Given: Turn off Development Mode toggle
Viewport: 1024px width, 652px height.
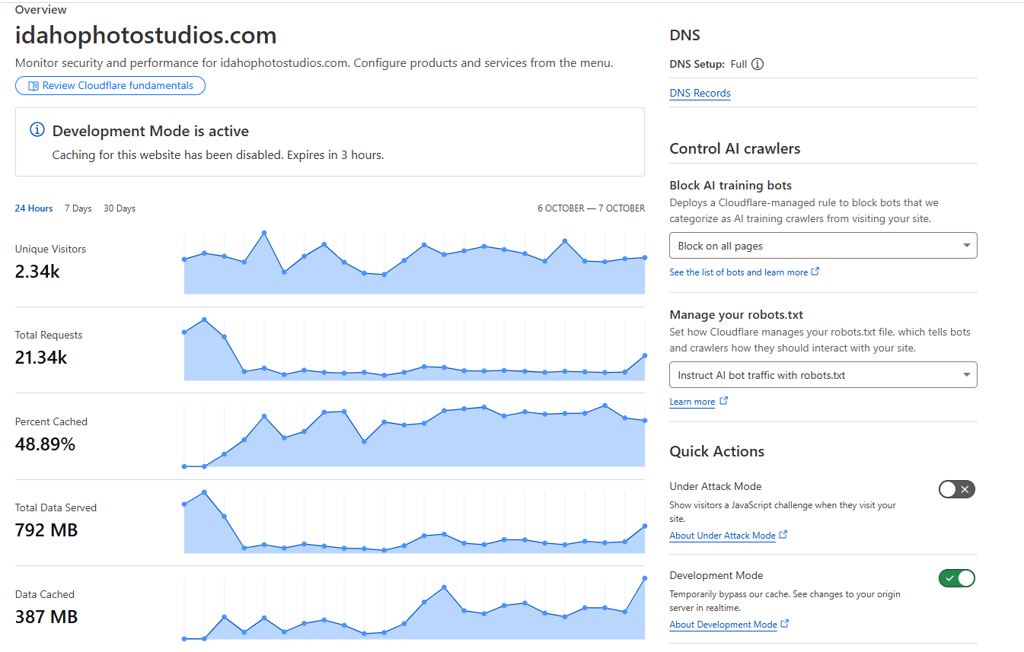Looking at the screenshot, I should [957, 578].
